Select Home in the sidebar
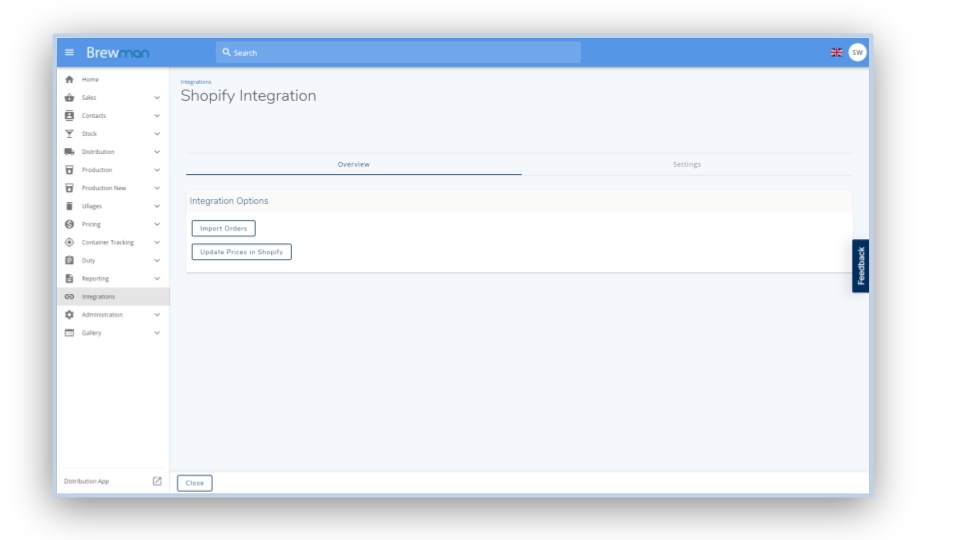The image size is (960, 540). [x=113, y=80]
